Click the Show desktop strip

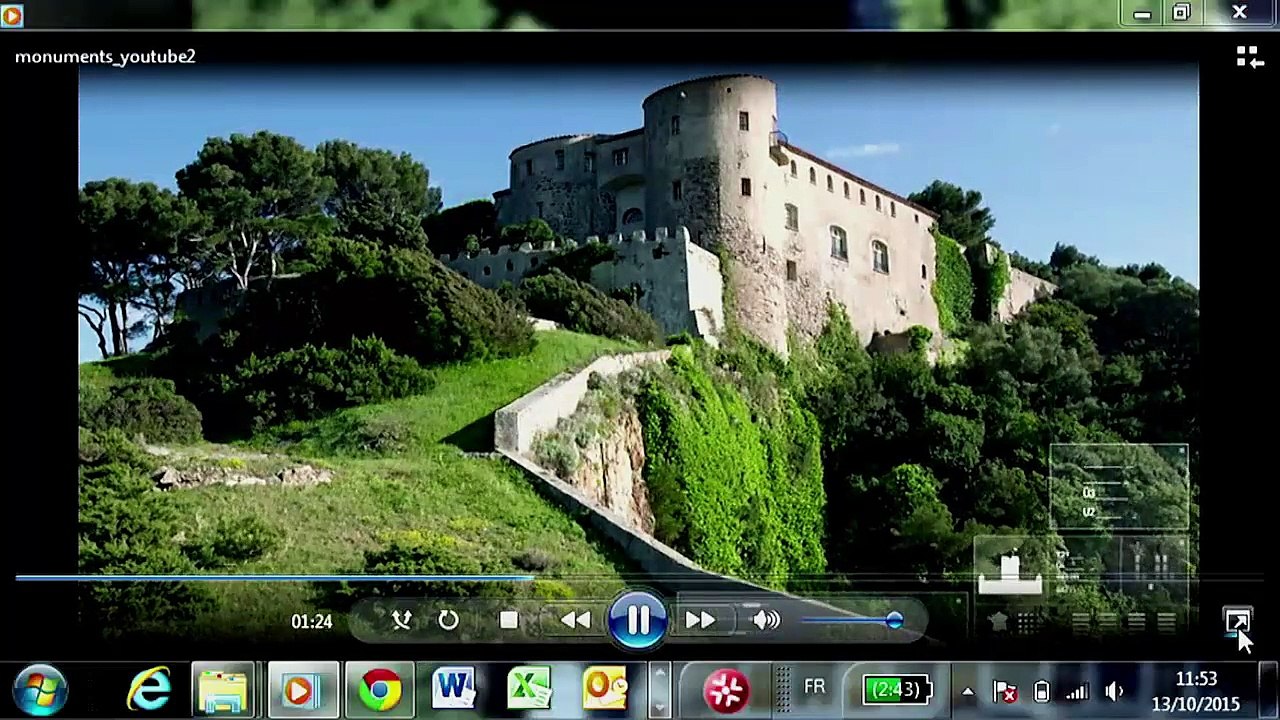click(1271, 690)
